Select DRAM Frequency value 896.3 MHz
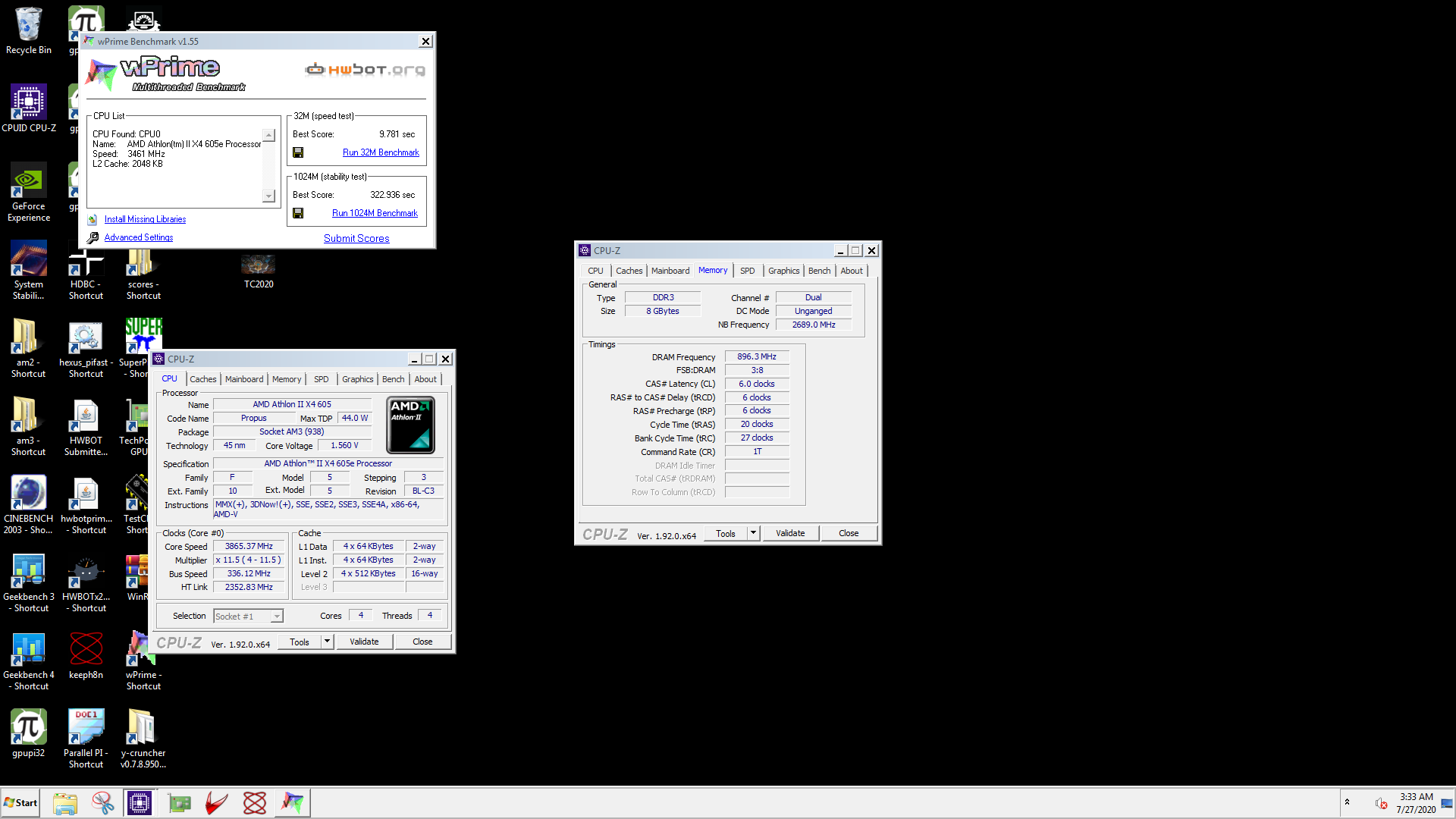1456x819 pixels. [757, 356]
